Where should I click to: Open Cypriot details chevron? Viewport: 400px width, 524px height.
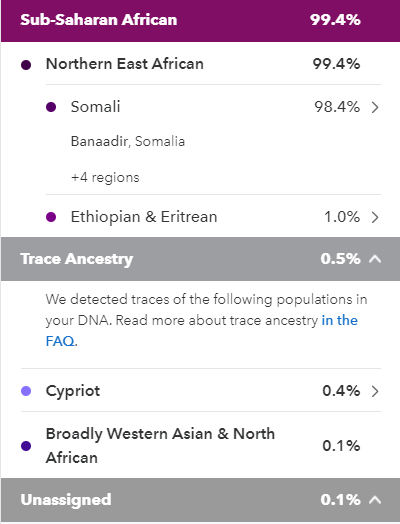(x=375, y=391)
